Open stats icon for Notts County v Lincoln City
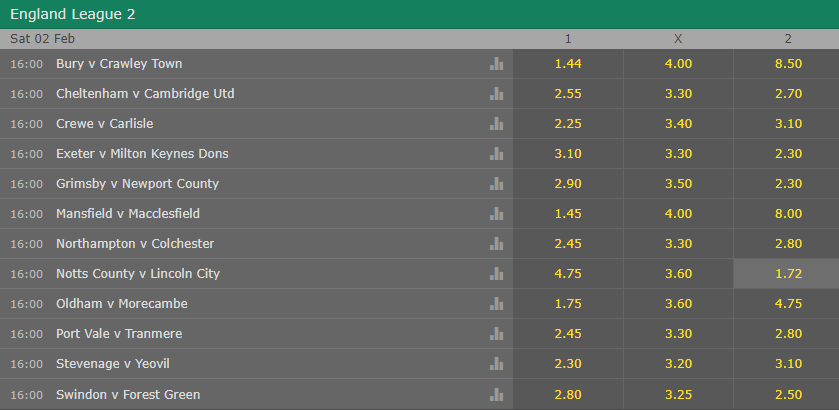 coord(497,274)
